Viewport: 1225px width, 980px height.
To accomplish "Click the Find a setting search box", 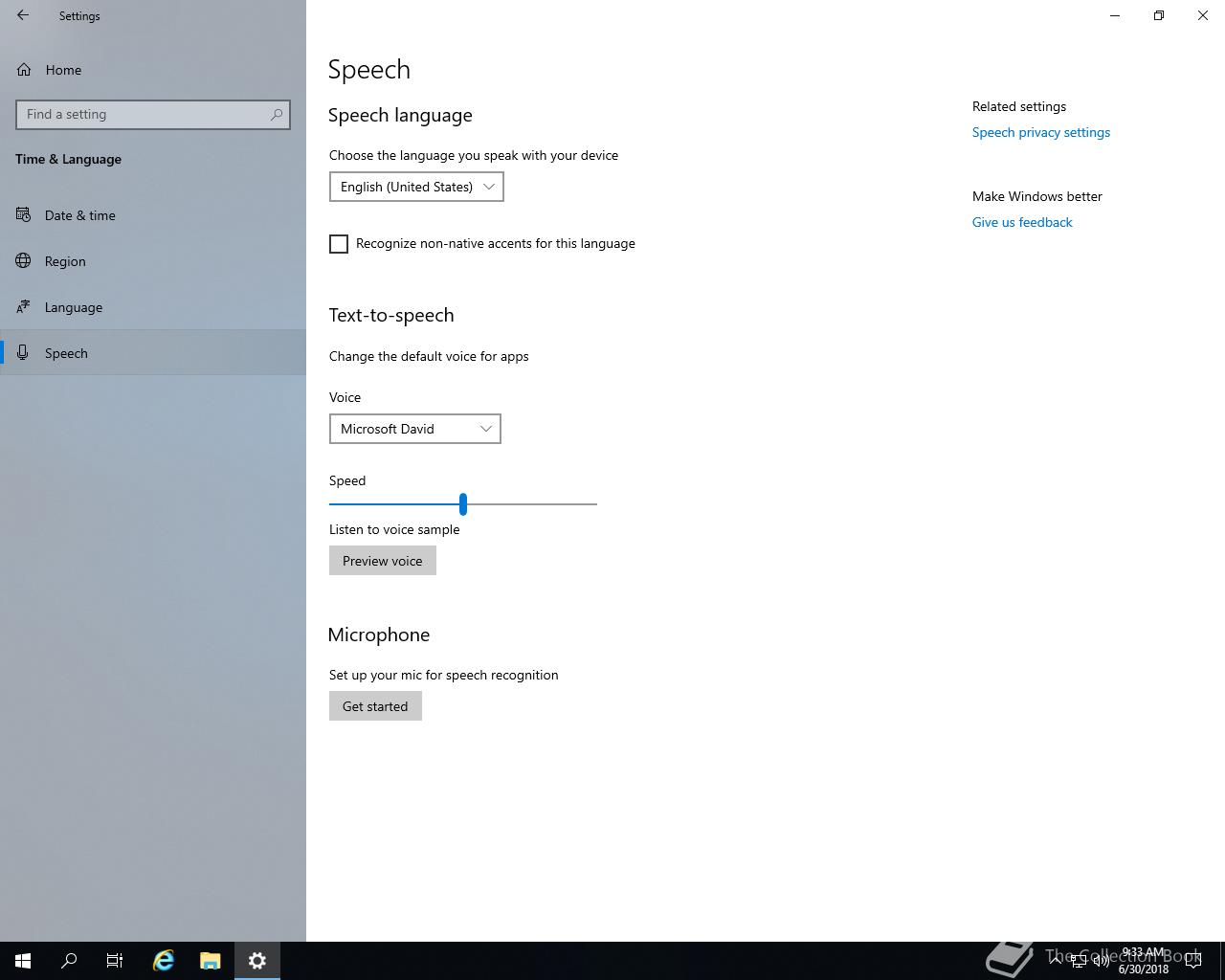I will [153, 114].
